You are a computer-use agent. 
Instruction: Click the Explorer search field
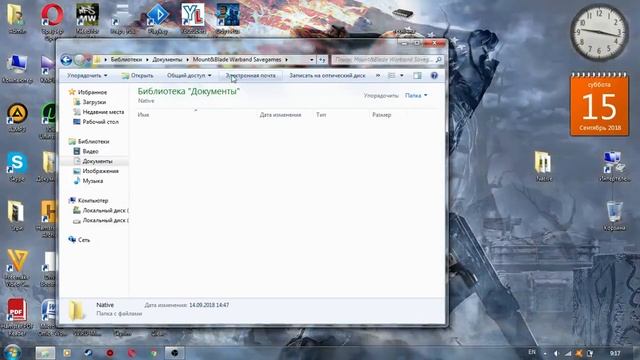coord(387,60)
